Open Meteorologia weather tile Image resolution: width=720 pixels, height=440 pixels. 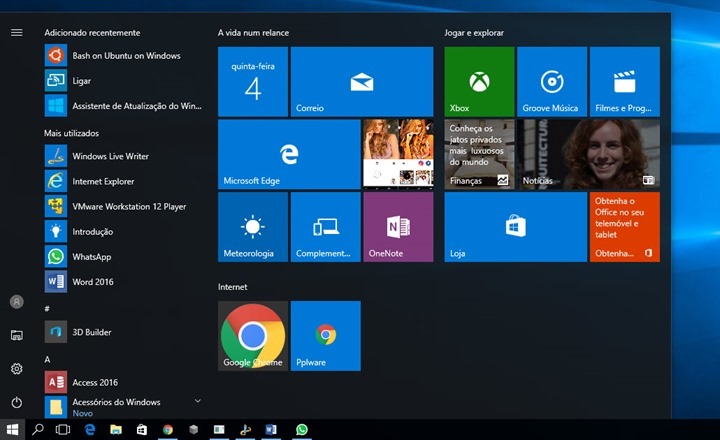tap(252, 227)
